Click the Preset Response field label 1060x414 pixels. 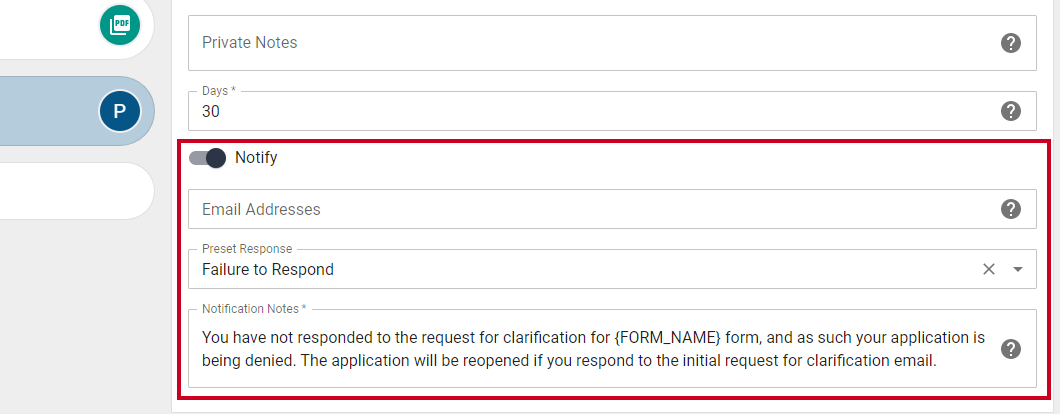point(247,249)
